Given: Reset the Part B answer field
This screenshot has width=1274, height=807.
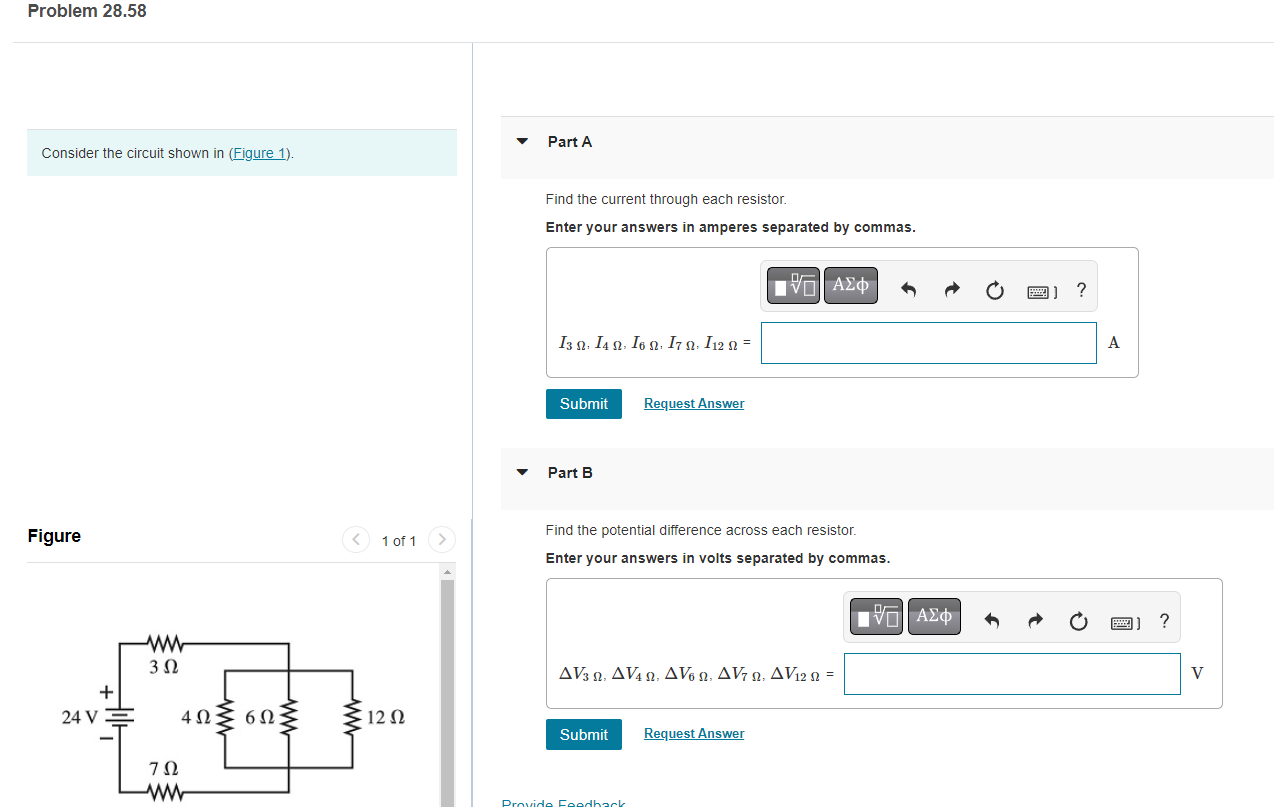Looking at the screenshot, I should click(1078, 621).
